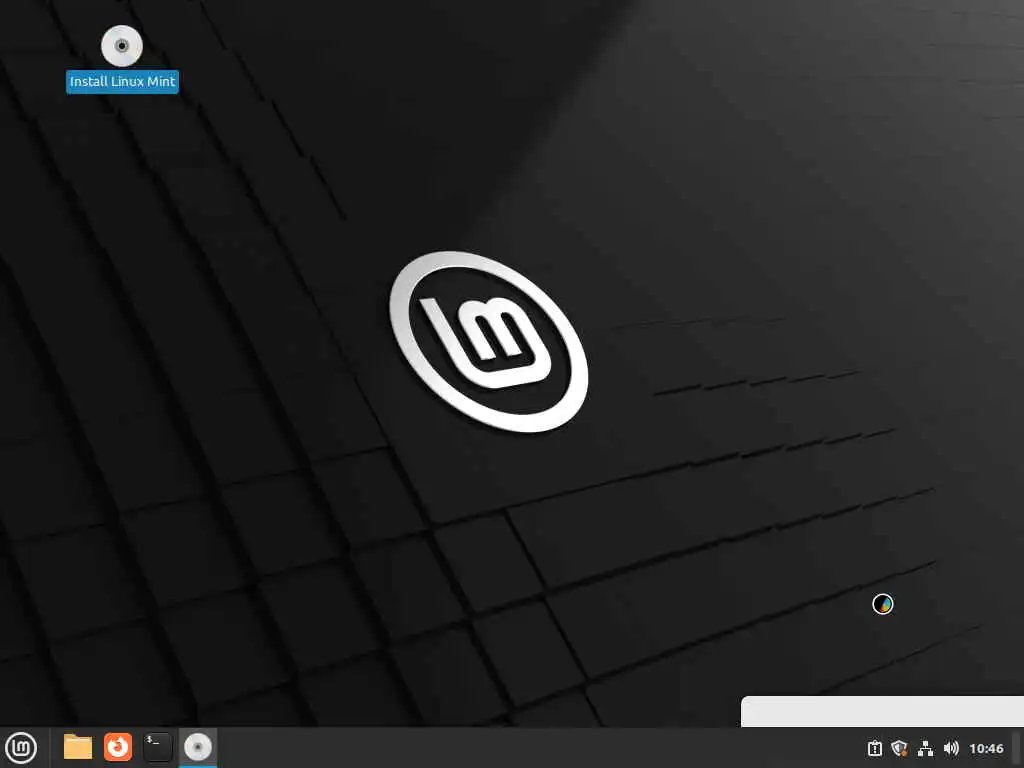Launch the Files folder icon in panel
Image resolution: width=1024 pixels, height=768 pixels.
point(78,747)
